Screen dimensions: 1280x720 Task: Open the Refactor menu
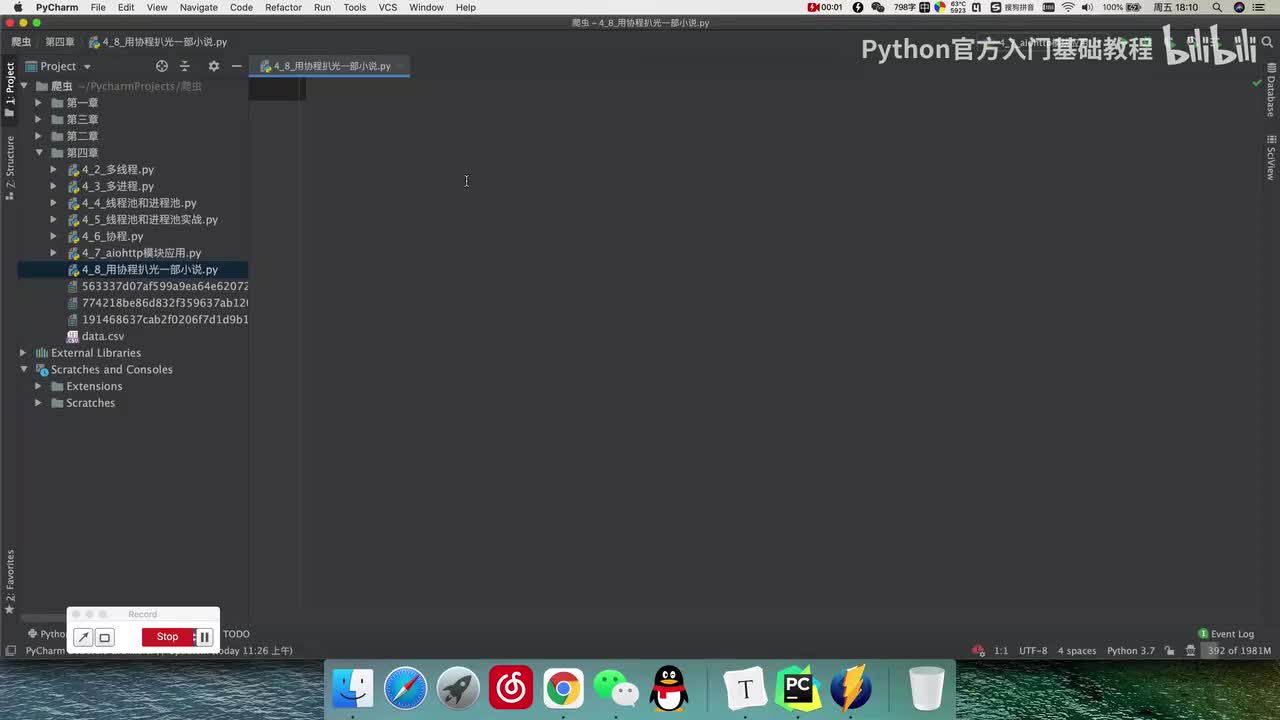(x=283, y=7)
